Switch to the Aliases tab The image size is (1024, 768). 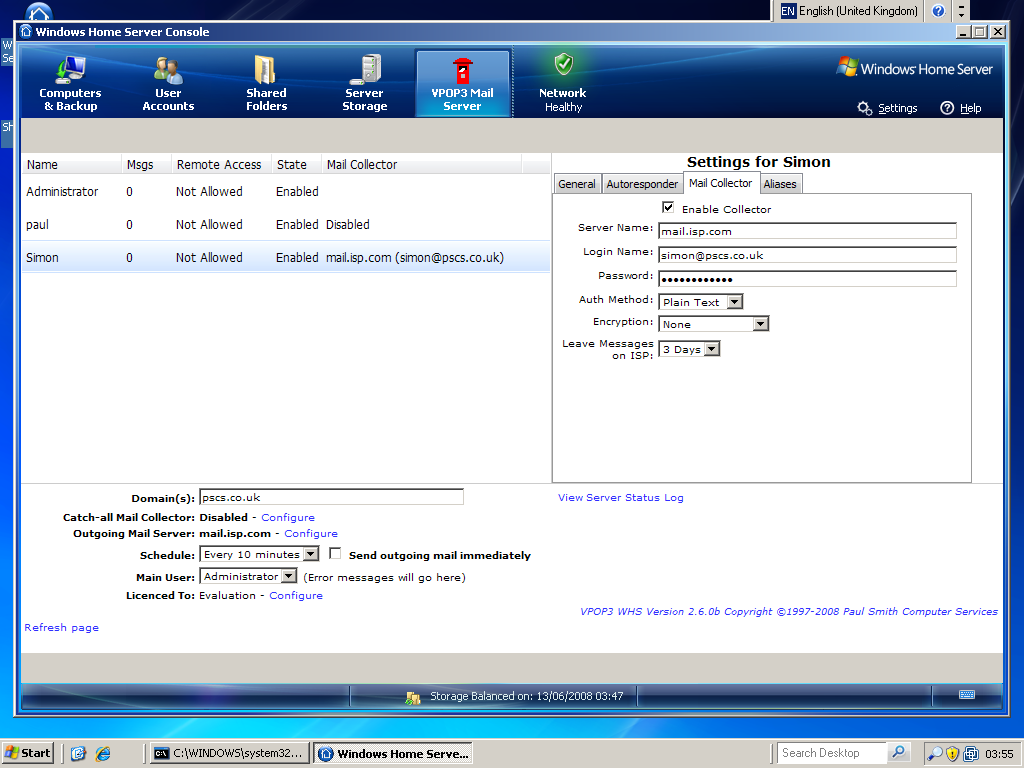click(x=780, y=184)
